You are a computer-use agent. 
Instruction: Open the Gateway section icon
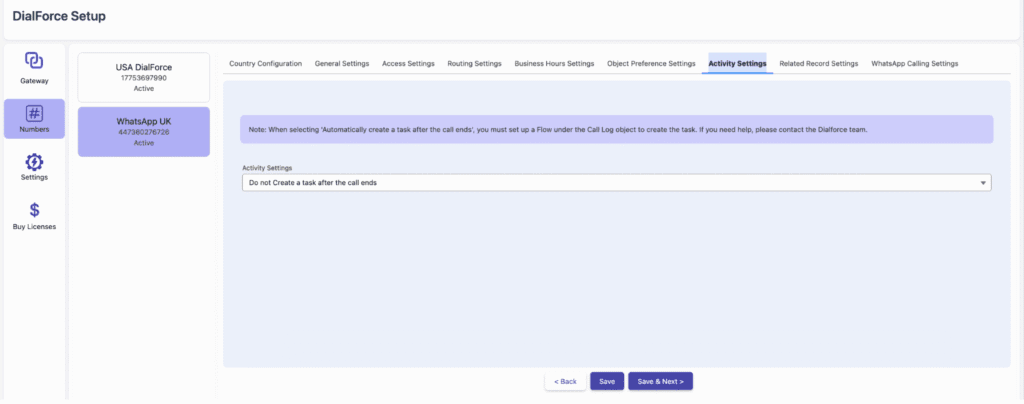[34, 61]
